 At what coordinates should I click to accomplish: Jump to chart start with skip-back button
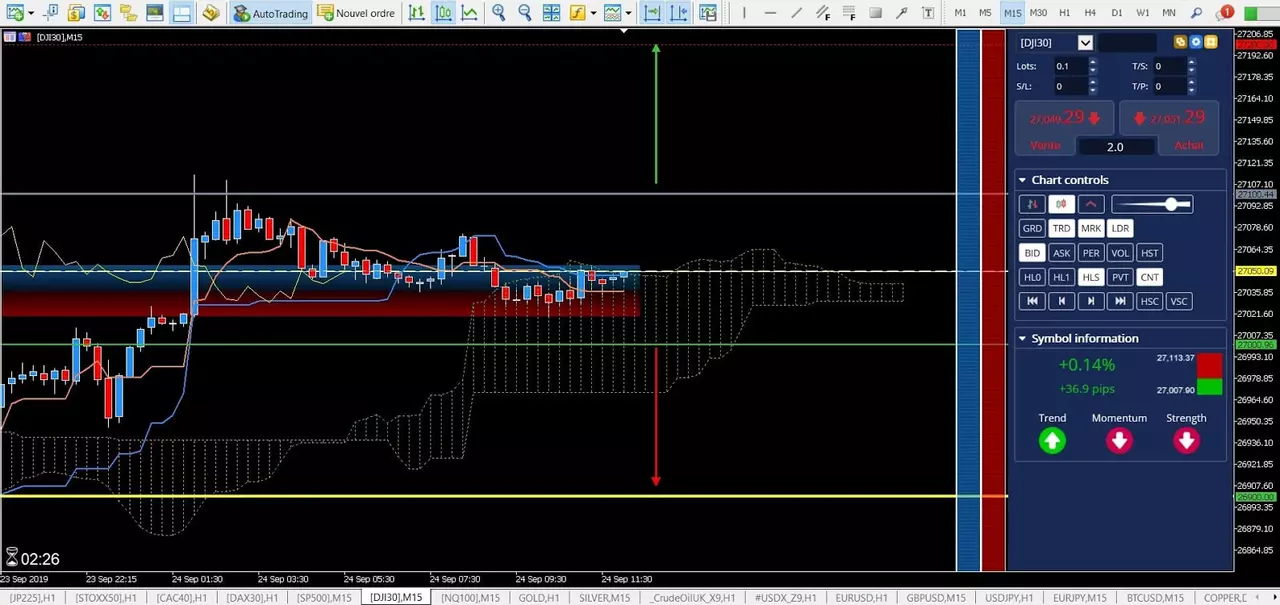coord(1032,301)
